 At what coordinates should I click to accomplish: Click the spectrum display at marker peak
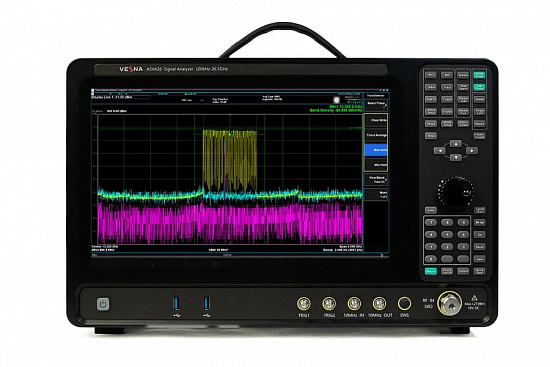(x=230, y=134)
